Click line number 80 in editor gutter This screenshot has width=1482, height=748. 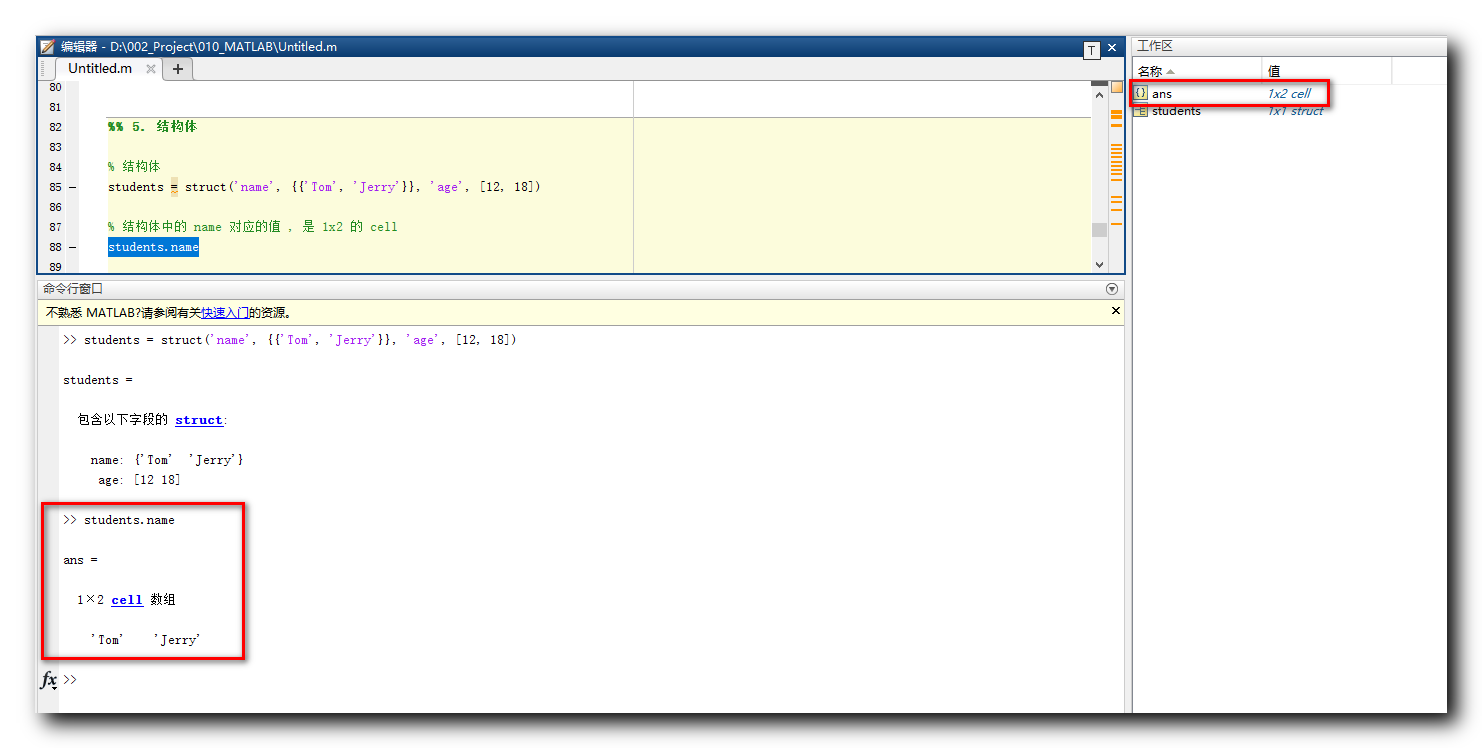point(55,87)
